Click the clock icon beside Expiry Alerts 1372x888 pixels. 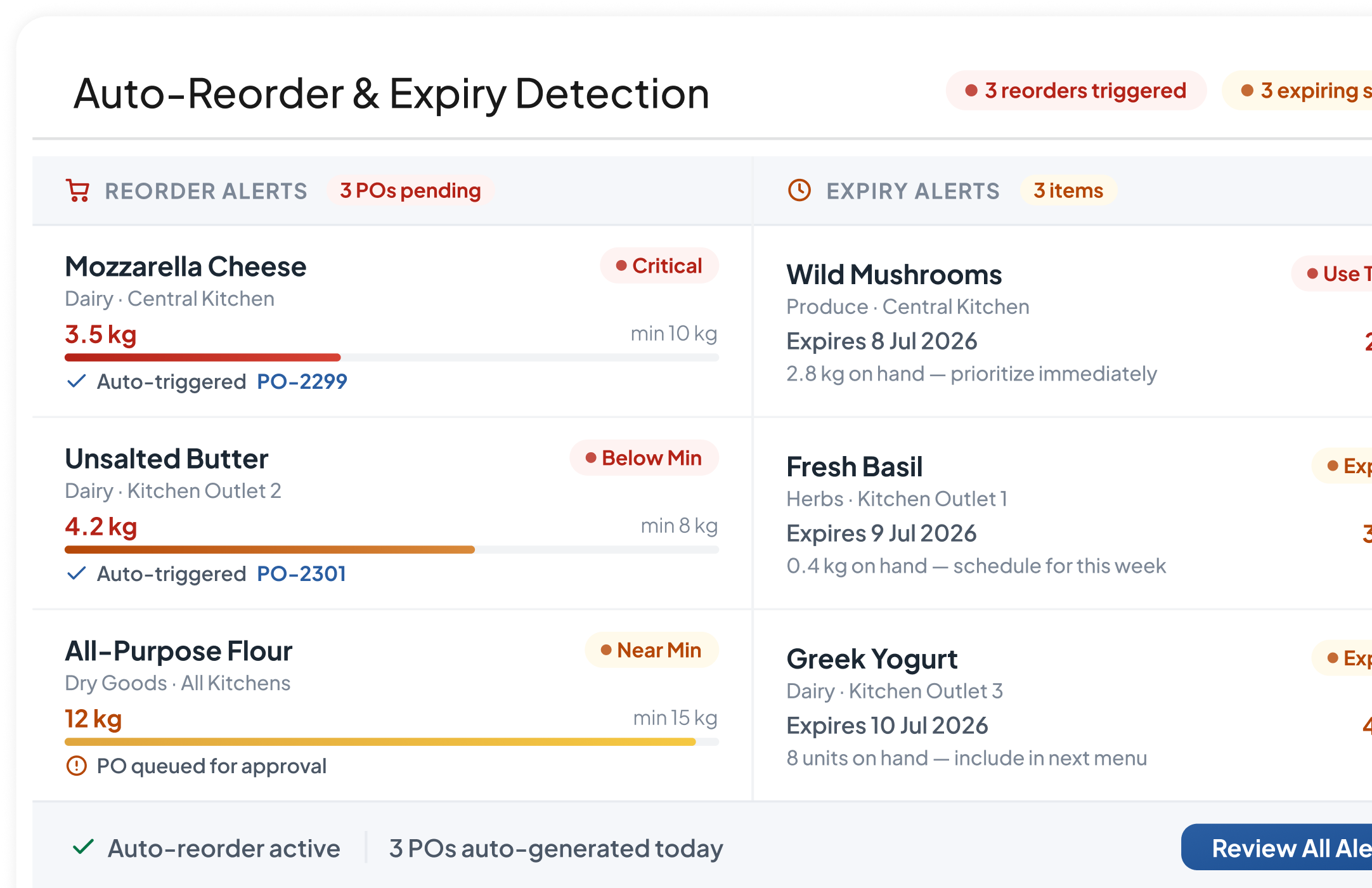point(799,190)
